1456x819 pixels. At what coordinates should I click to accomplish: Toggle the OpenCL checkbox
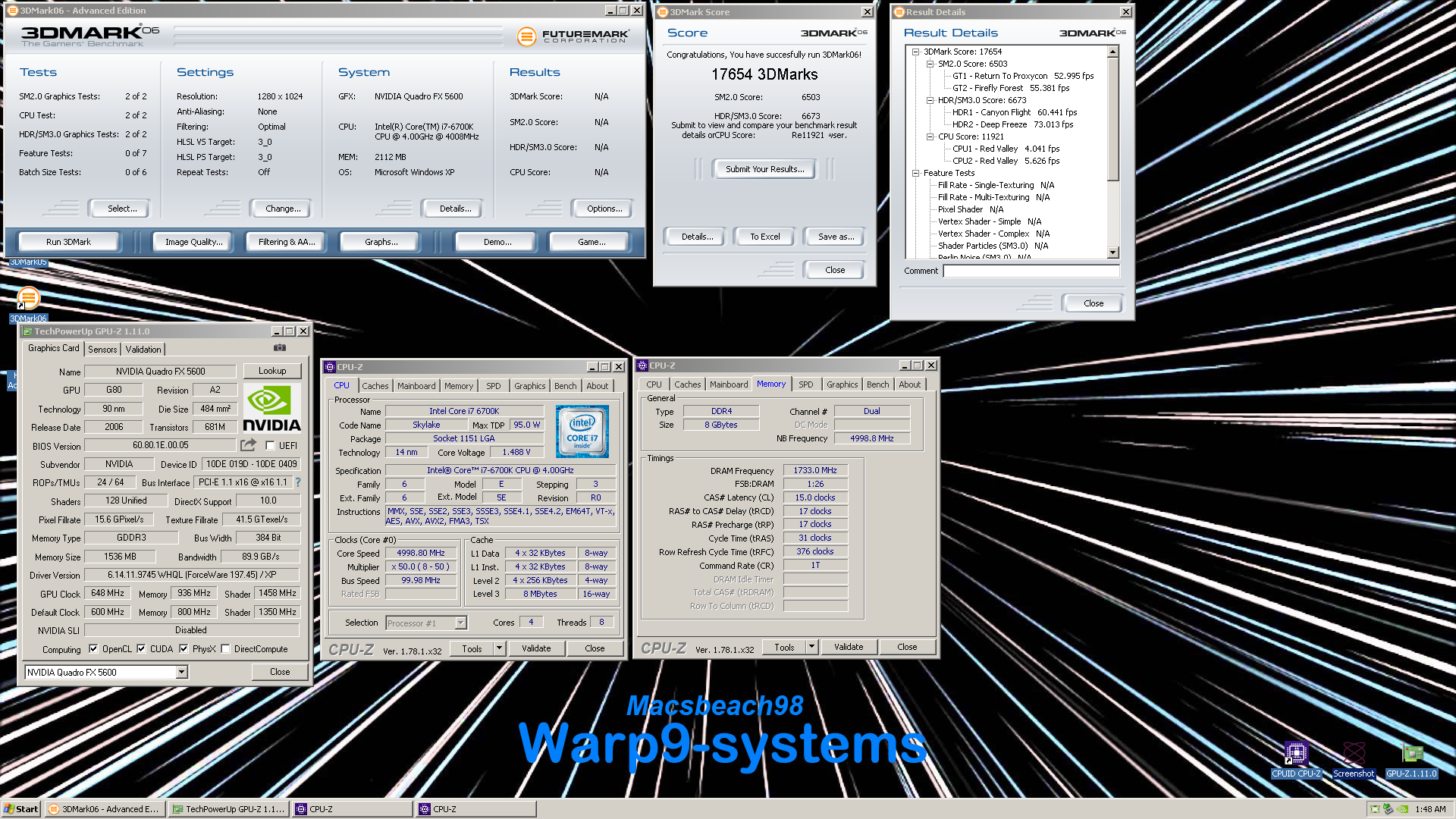click(93, 649)
